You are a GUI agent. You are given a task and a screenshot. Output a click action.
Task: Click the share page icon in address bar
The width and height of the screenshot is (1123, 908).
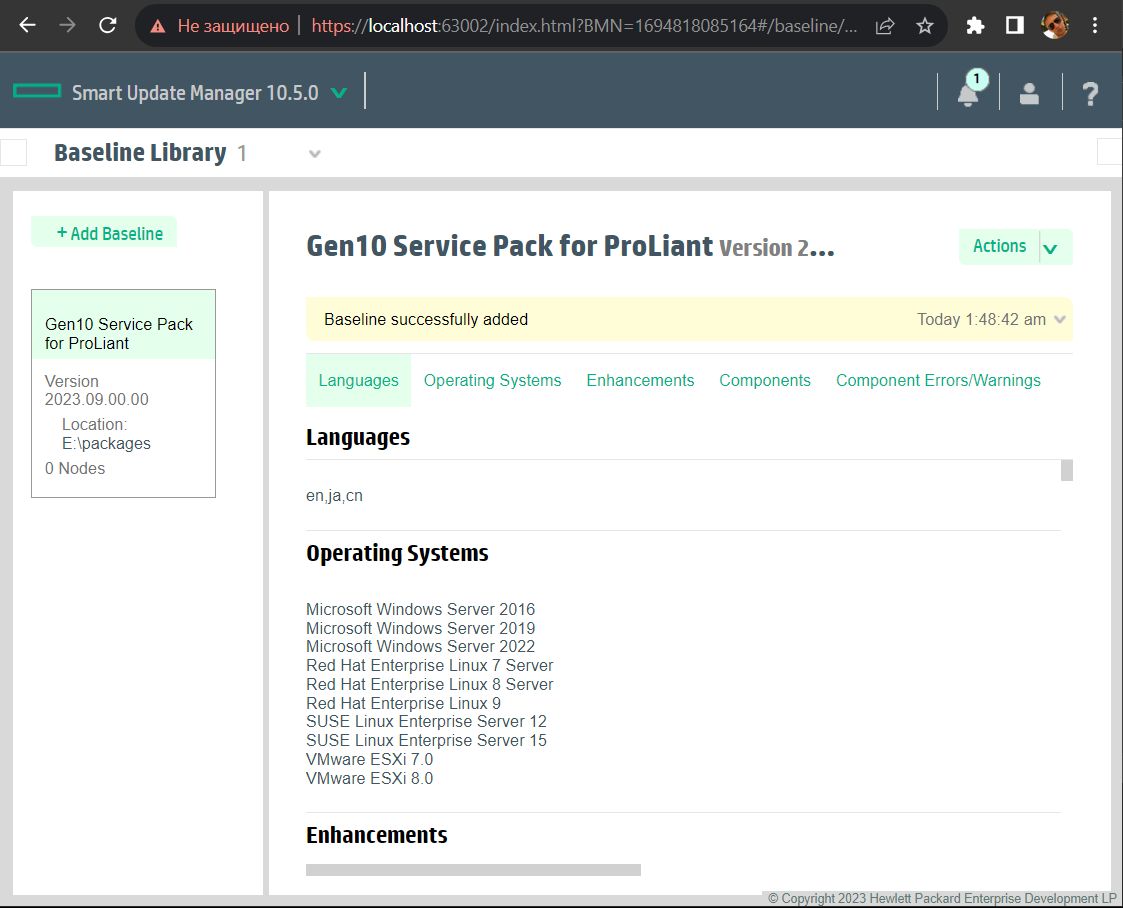(885, 26)
